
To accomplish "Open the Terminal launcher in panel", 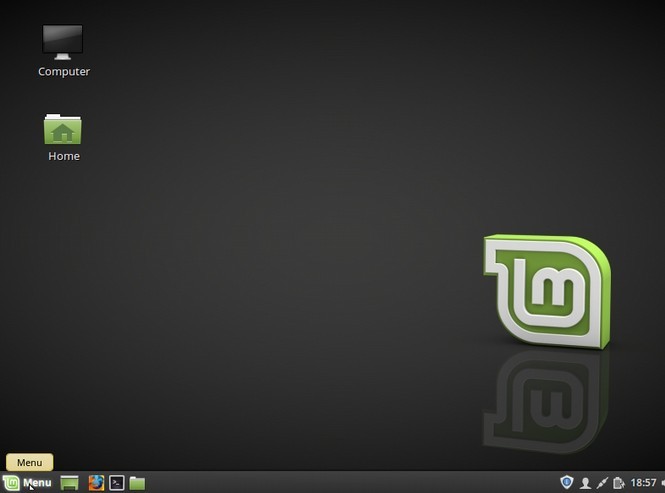I will (x=117, y=483).
